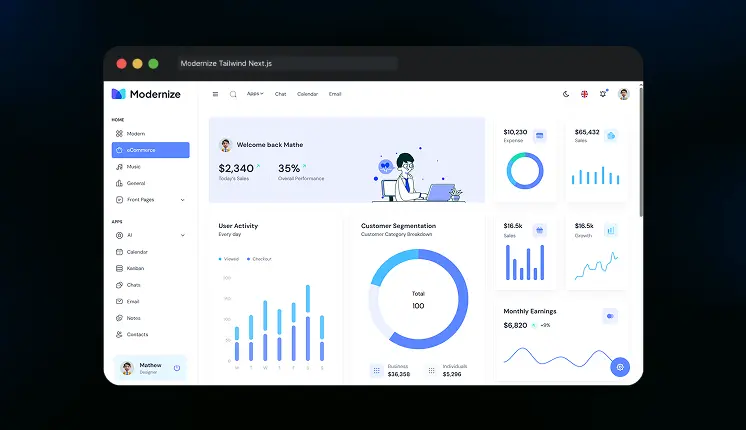The height and width of the screenshot is (430, 746).
Task: Click the Contacts person icon
Action: coord(119,334)
